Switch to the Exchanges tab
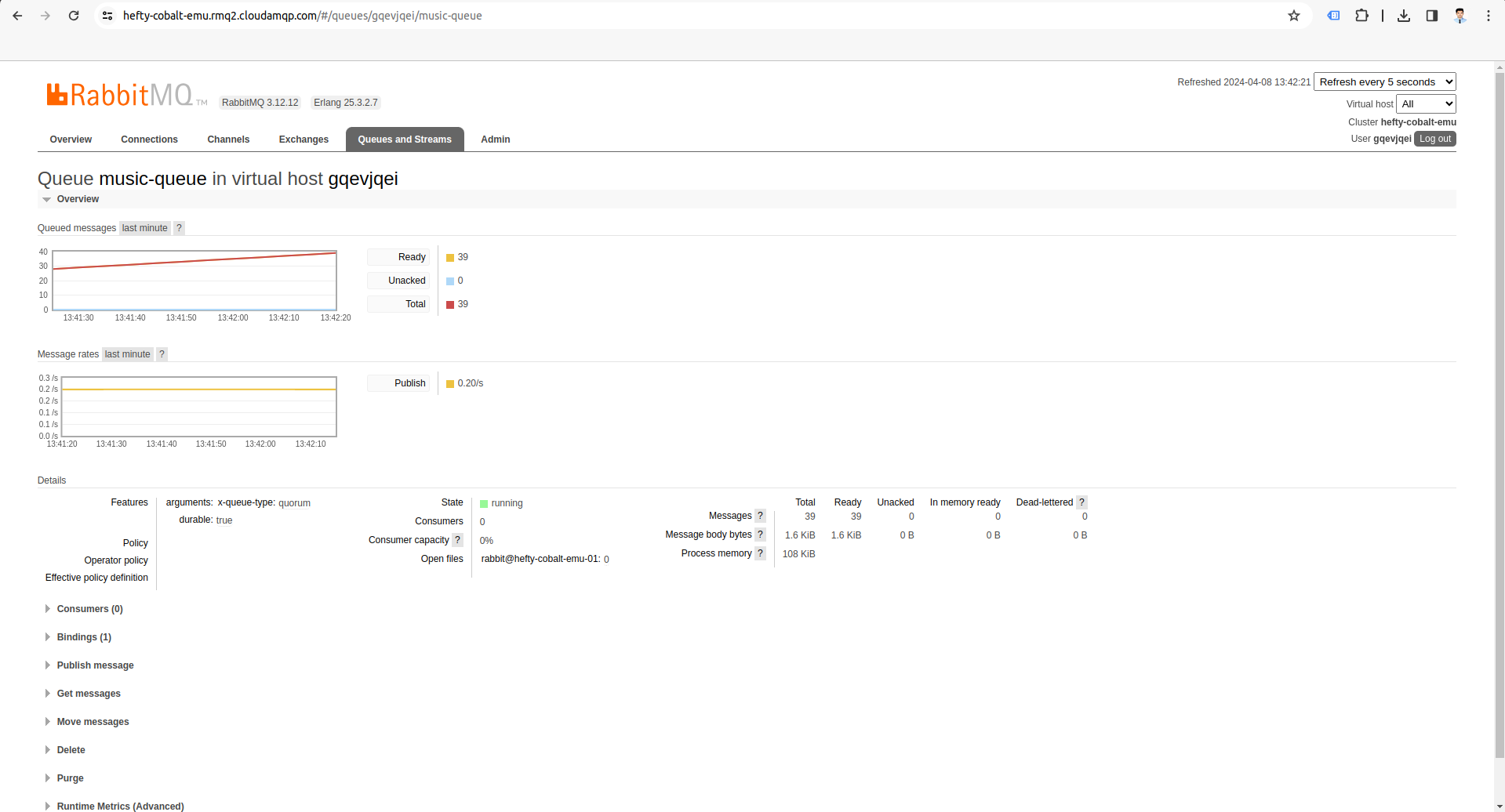The height and width of the screenshot is (812, 1505). (x=304, y=140)
